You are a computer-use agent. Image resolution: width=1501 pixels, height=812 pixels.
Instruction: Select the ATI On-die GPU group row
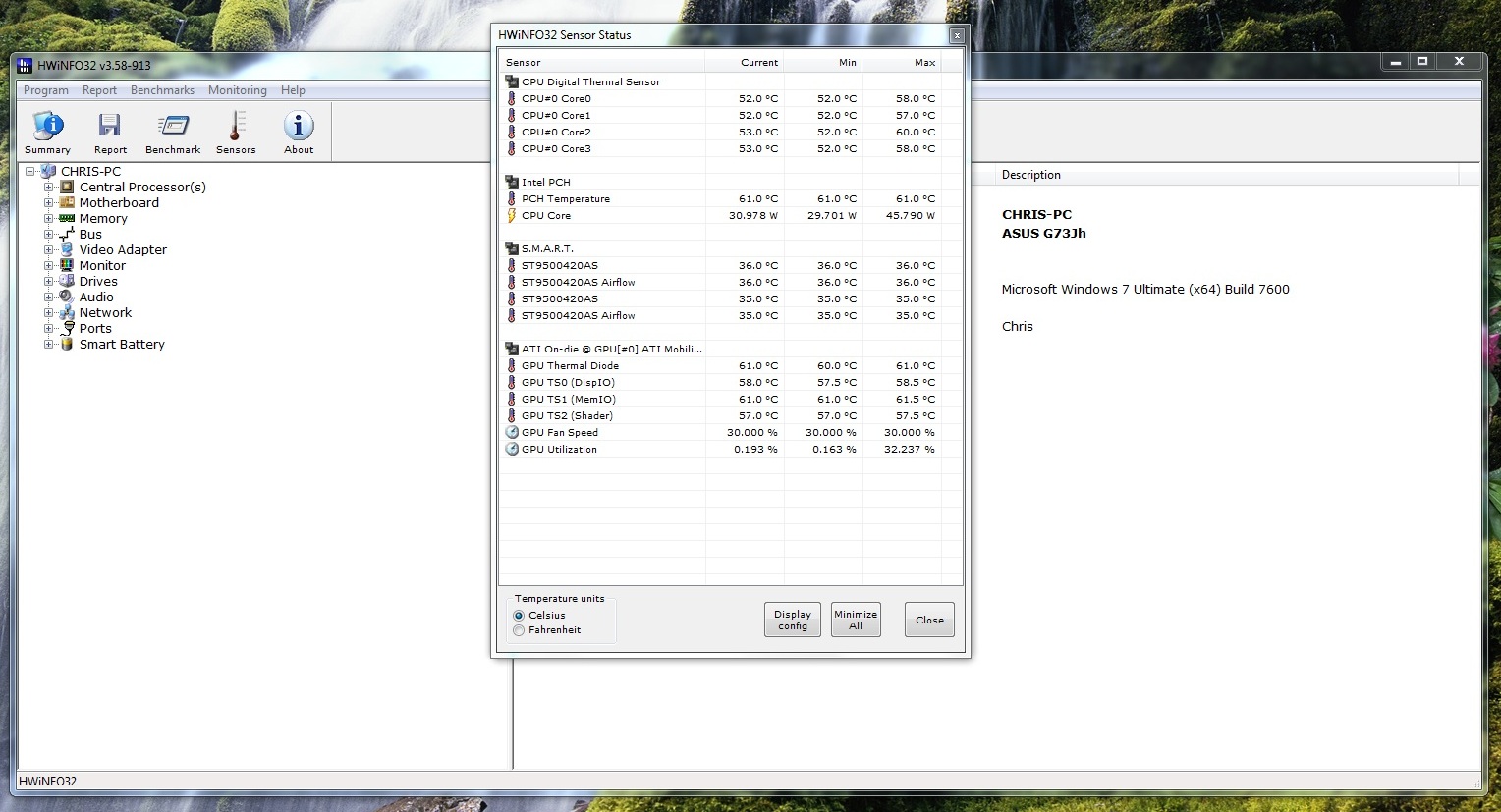(731, 349)
